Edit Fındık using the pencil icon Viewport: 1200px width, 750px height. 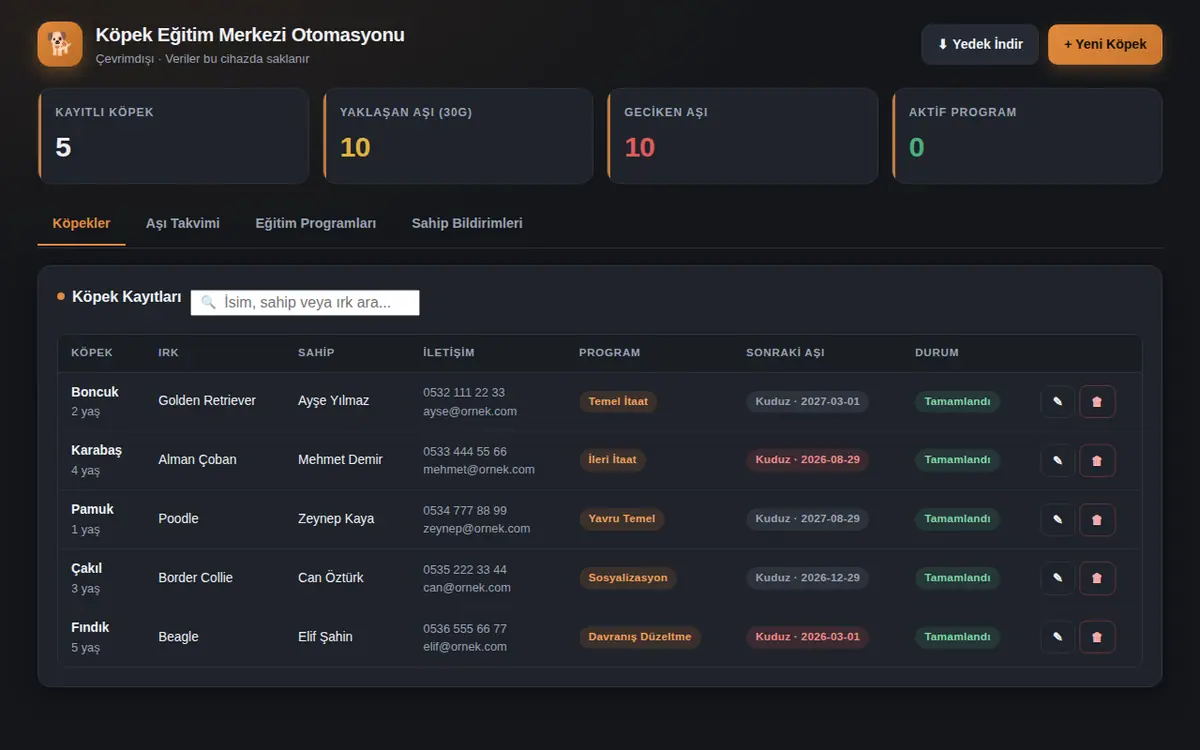[x=1058, y=637]
